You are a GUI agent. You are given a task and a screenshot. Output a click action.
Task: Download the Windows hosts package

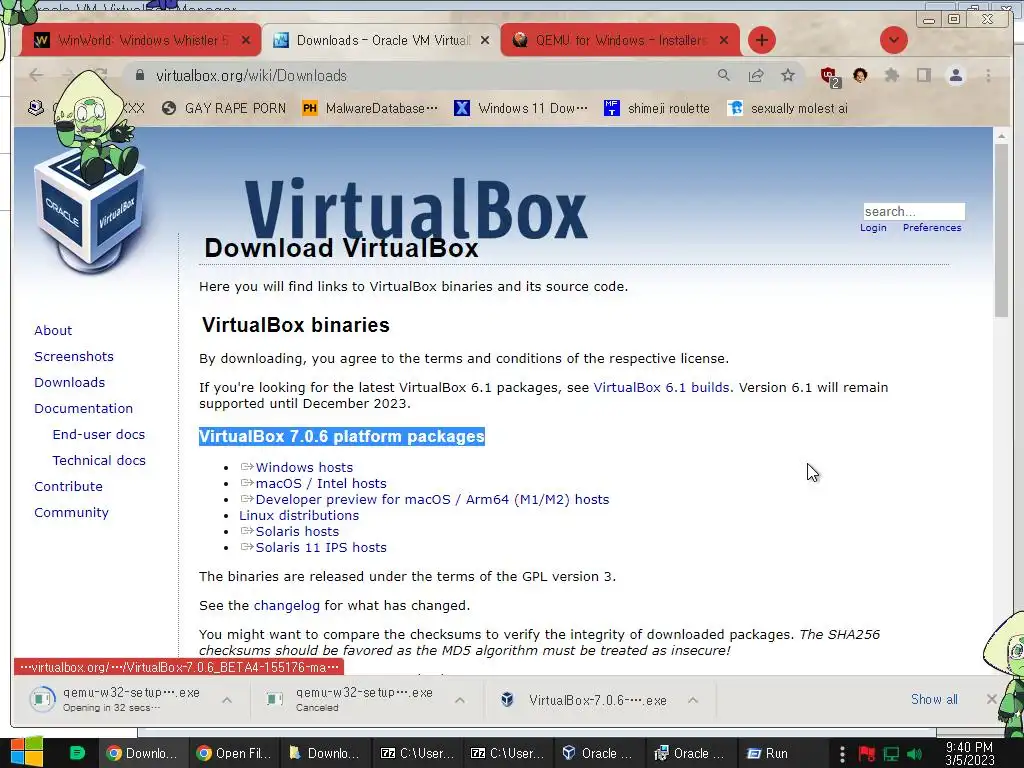pyautogui.click(x=304, y=468)
